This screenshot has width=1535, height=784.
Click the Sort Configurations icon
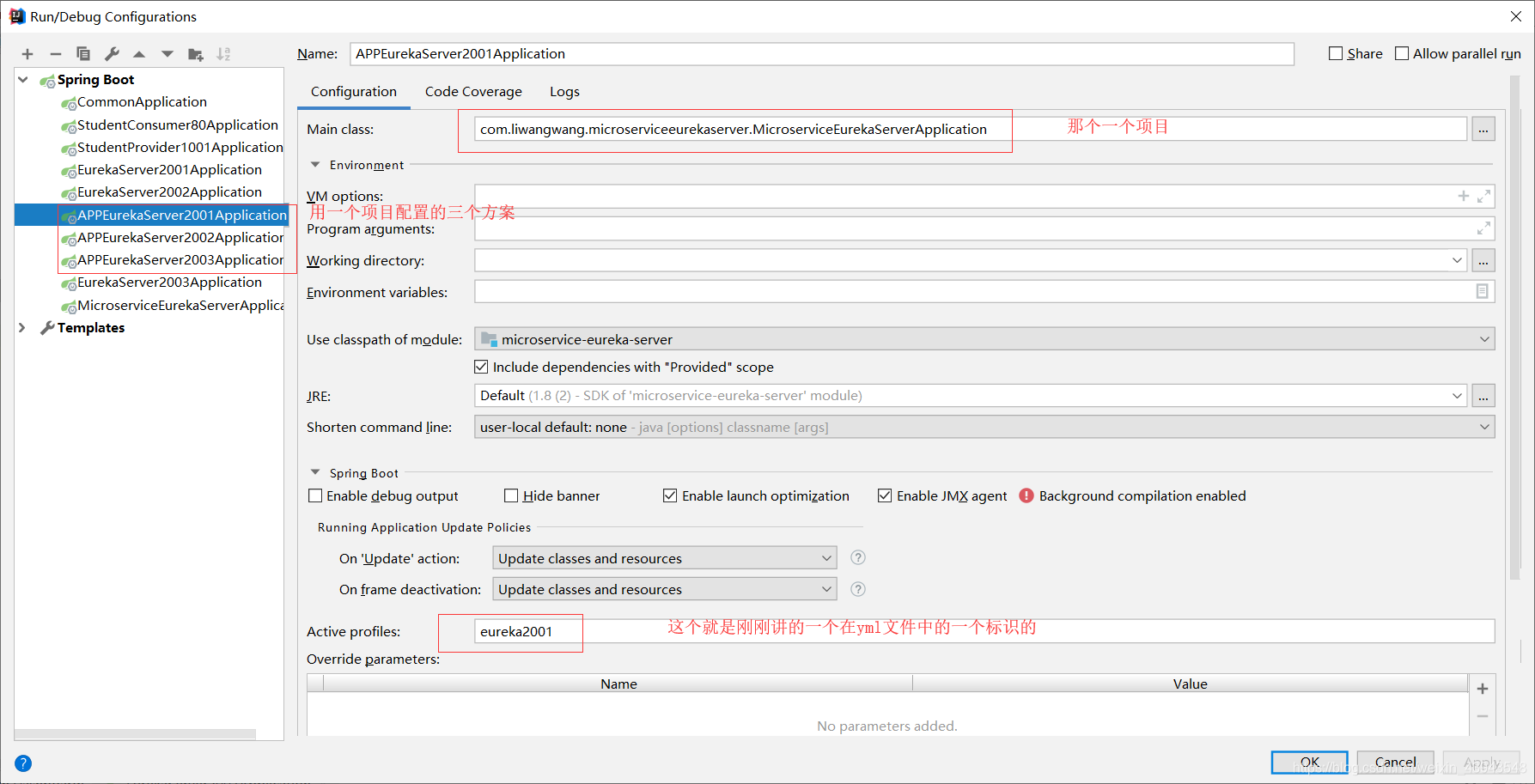223,54
